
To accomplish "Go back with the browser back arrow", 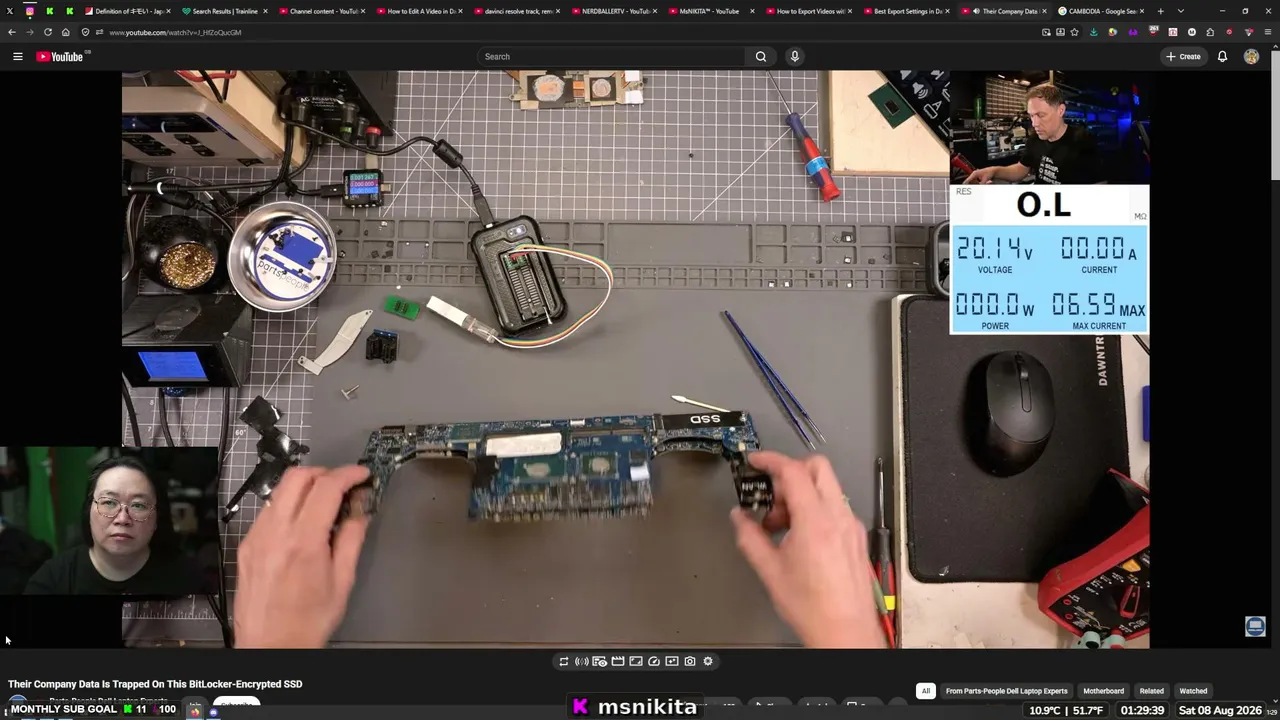I will 12,32.
